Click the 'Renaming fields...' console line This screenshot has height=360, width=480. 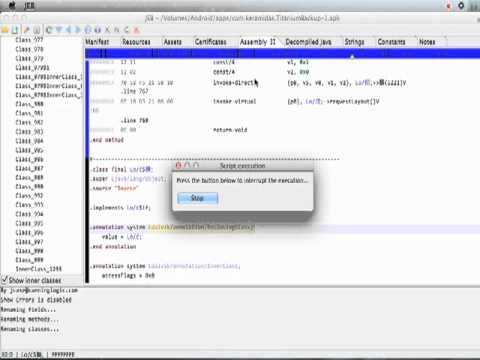[x=28, y=310]
